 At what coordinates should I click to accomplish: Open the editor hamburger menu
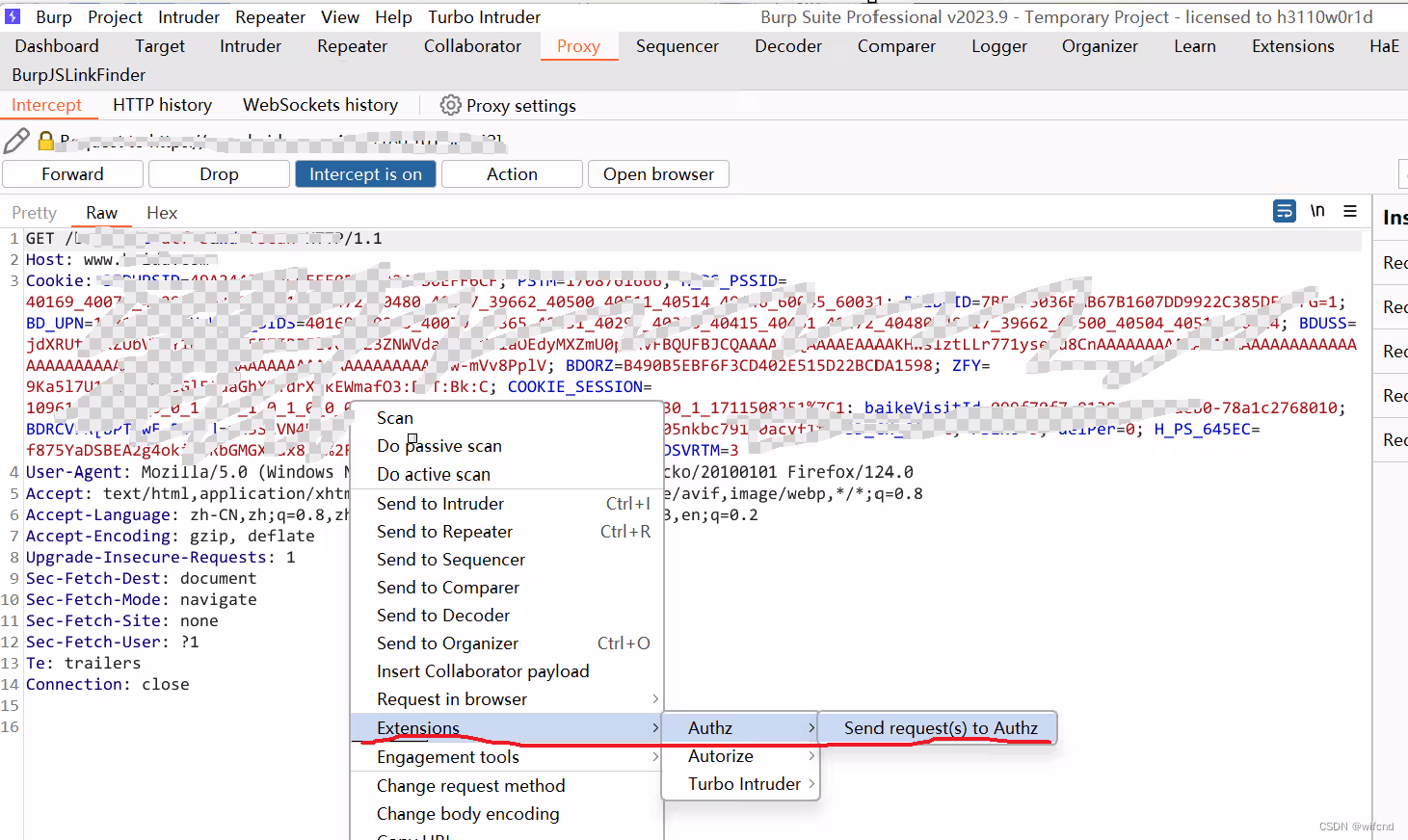(1350, 211)
